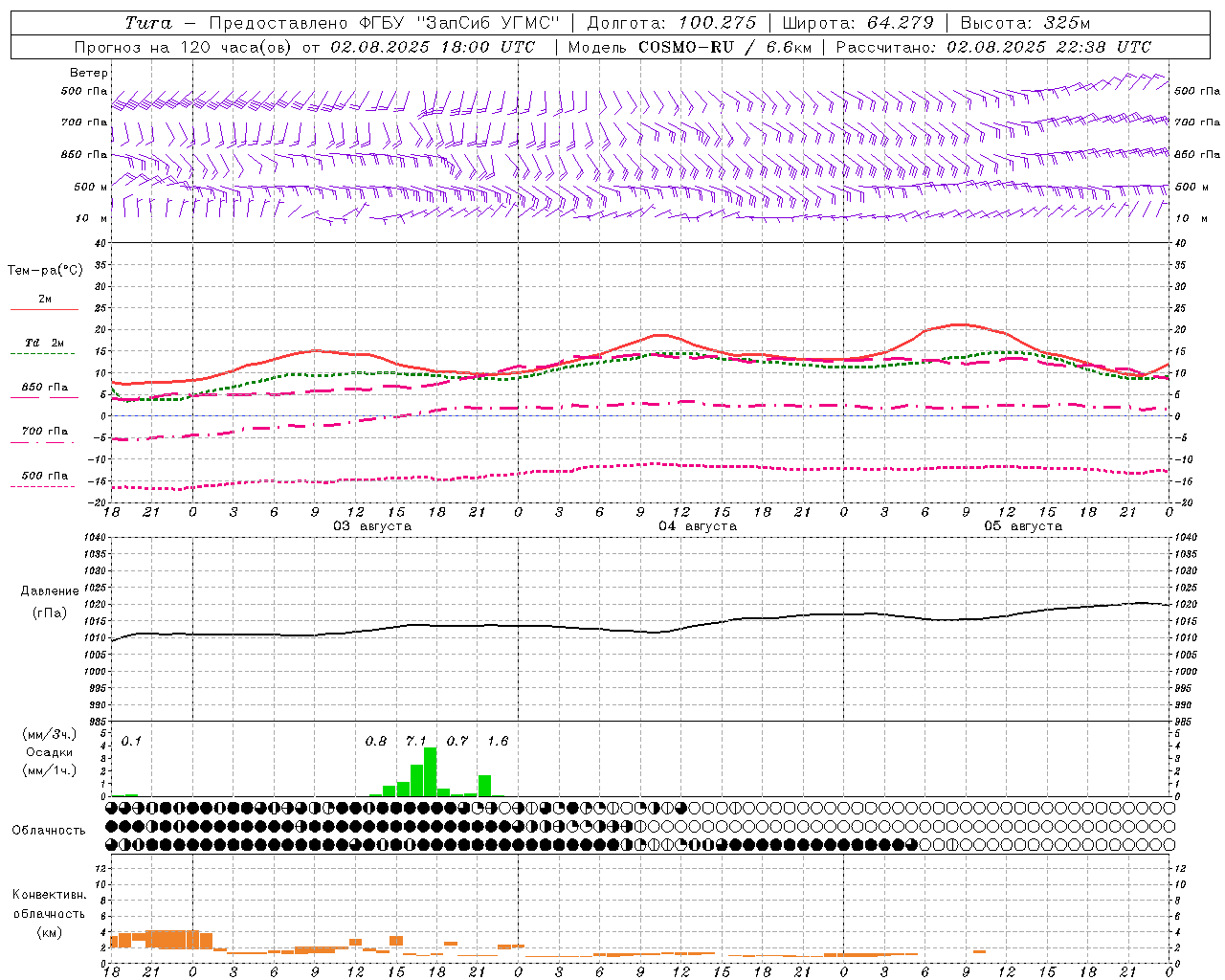Click the "(мм/3ч.)" precipitation unit label
Screen dimensions: 1225x980
point(50,734)
